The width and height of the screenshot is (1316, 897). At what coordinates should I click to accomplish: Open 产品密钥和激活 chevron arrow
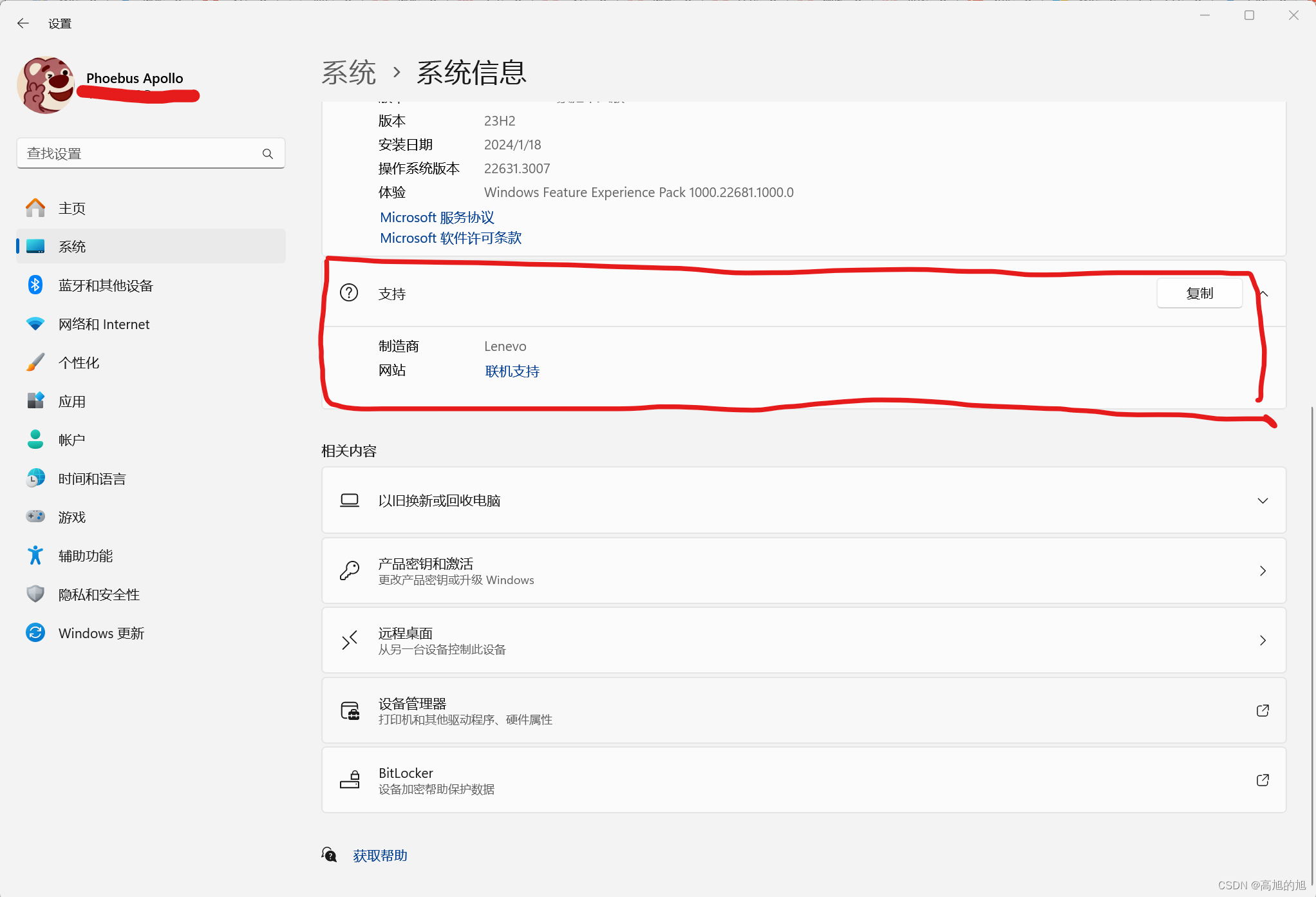(x=1263, y=571)
